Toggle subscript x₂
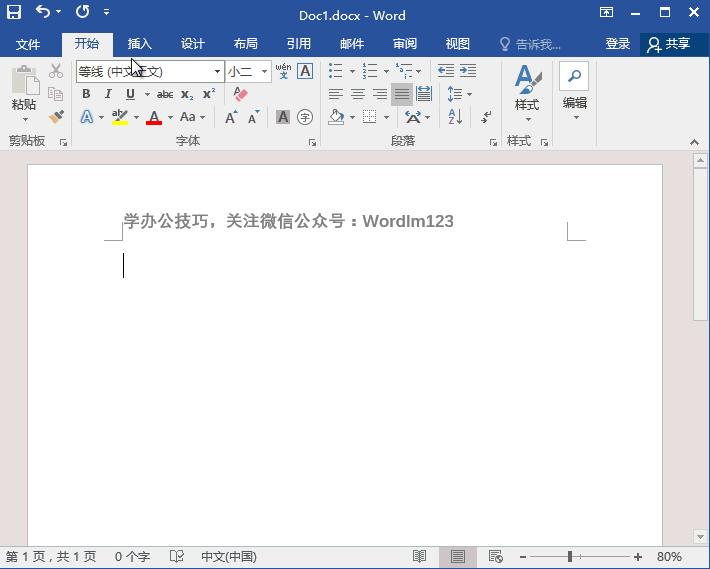This screenshot has width=710, height=569. pyautogui.click(x=187, y=94)
